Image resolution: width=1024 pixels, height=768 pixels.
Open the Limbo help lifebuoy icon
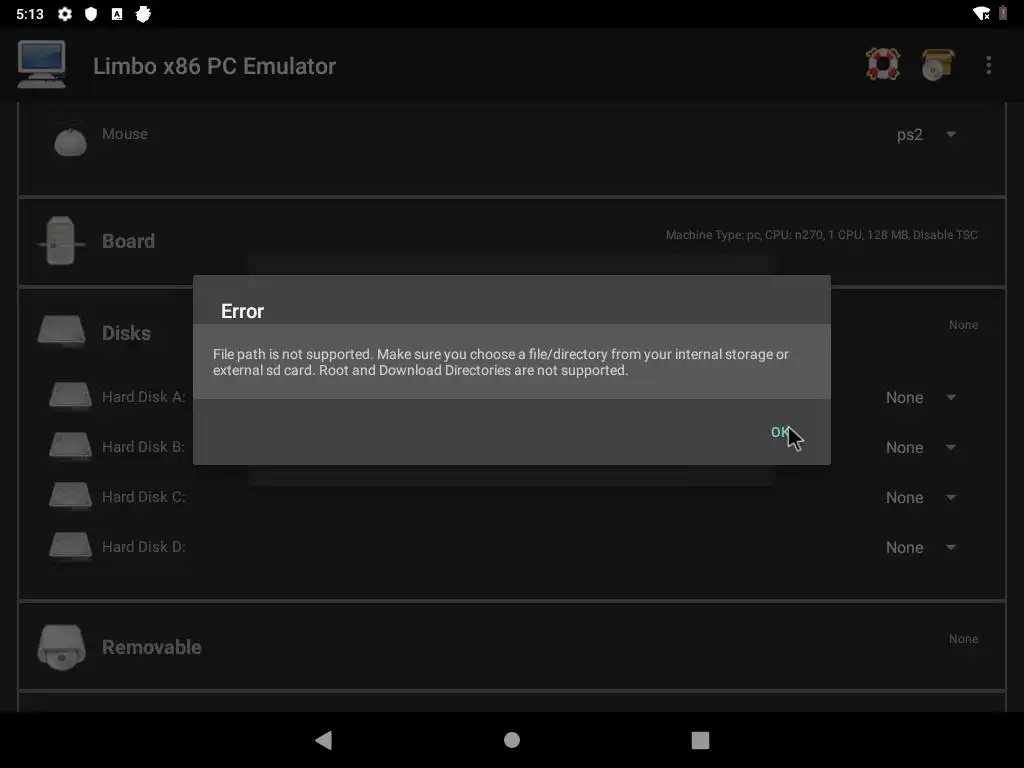click(883, 65)
